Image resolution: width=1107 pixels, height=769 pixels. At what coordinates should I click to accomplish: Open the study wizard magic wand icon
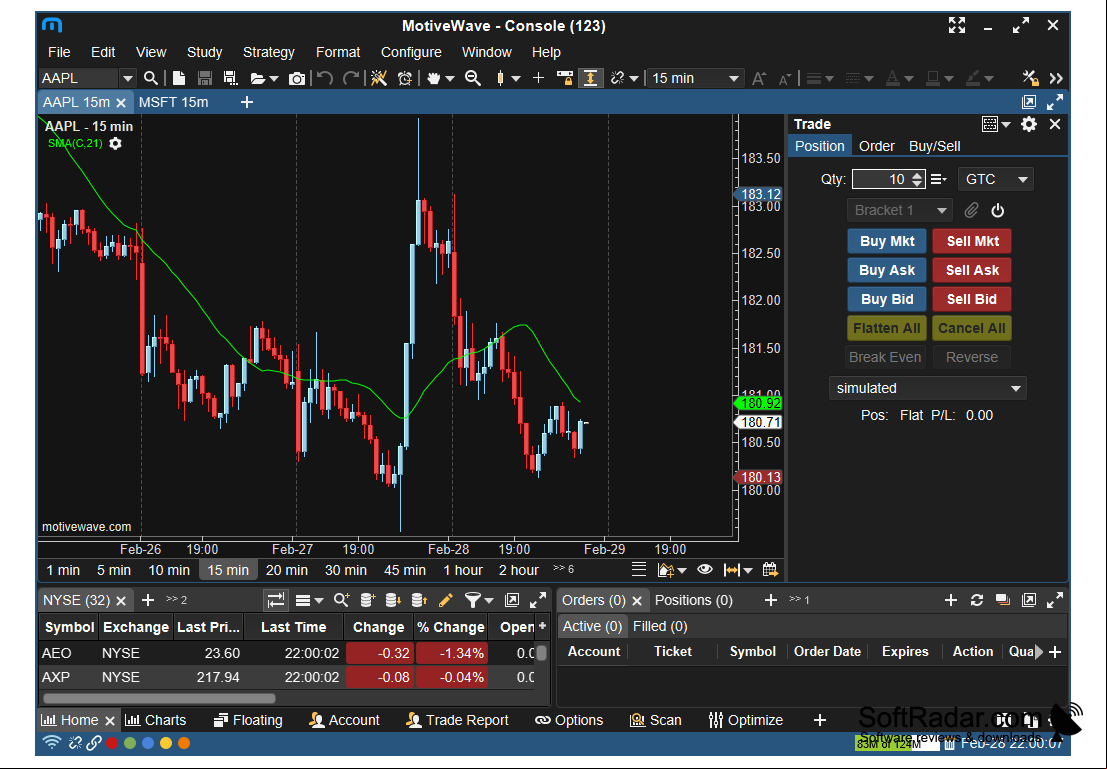tap(379, 78)
